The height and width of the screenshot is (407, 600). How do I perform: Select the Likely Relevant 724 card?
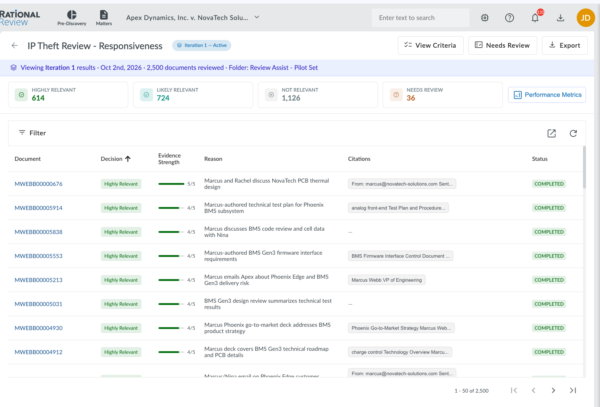tap(193, 94)
